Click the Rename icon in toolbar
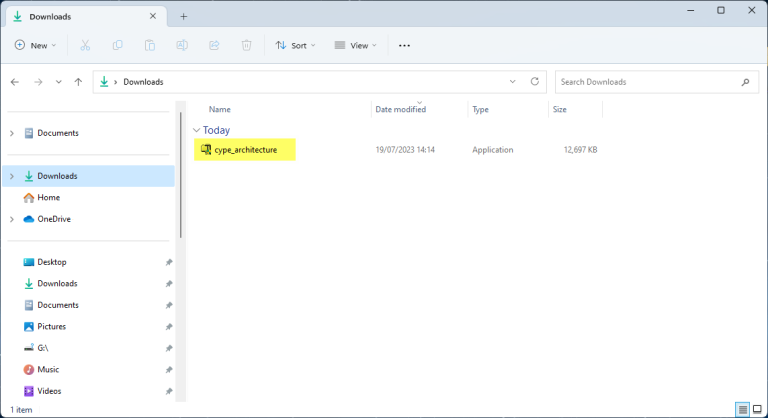This screenshot has width=768, height=418. 182,45
